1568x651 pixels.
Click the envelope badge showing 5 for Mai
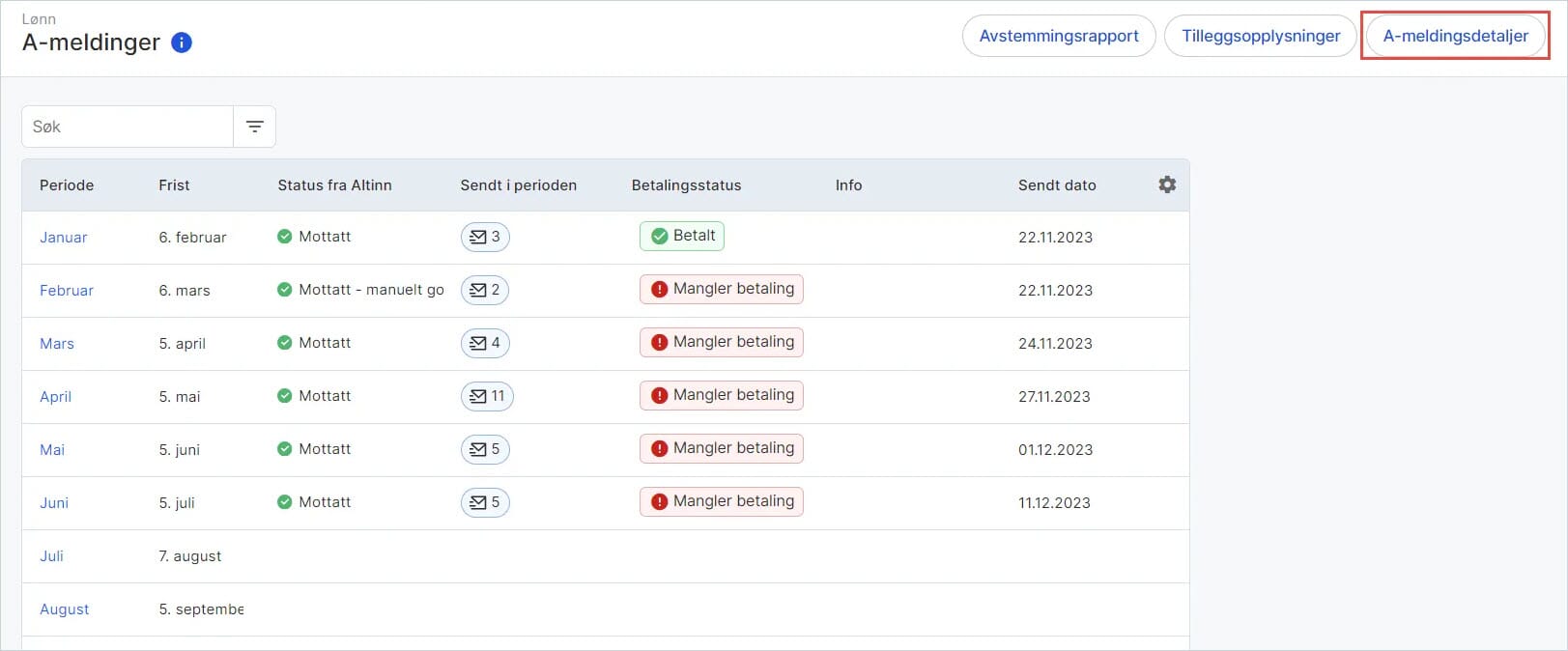click(x=485, y=449)
